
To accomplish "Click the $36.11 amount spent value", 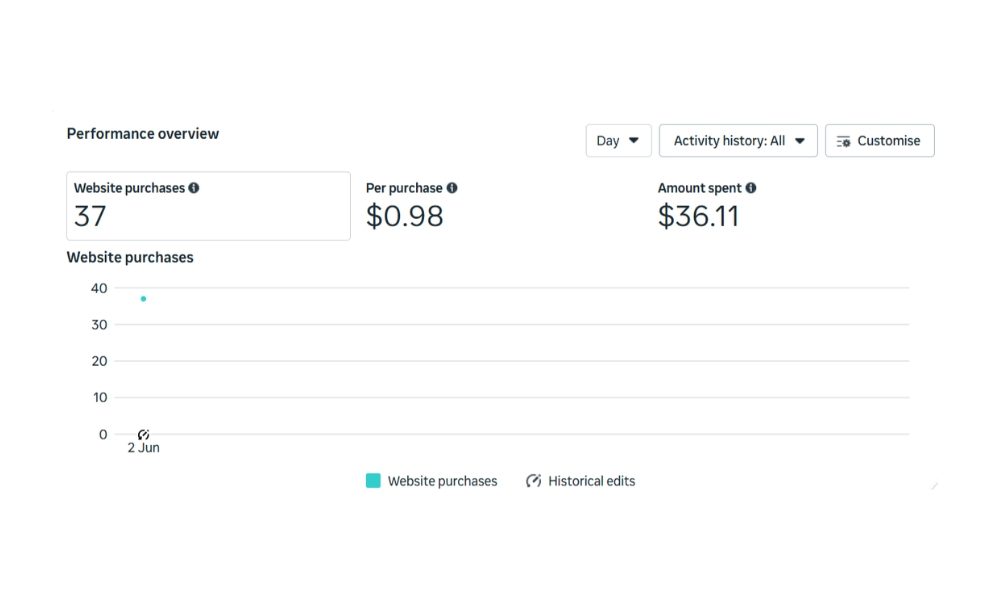I will point(698,216).
